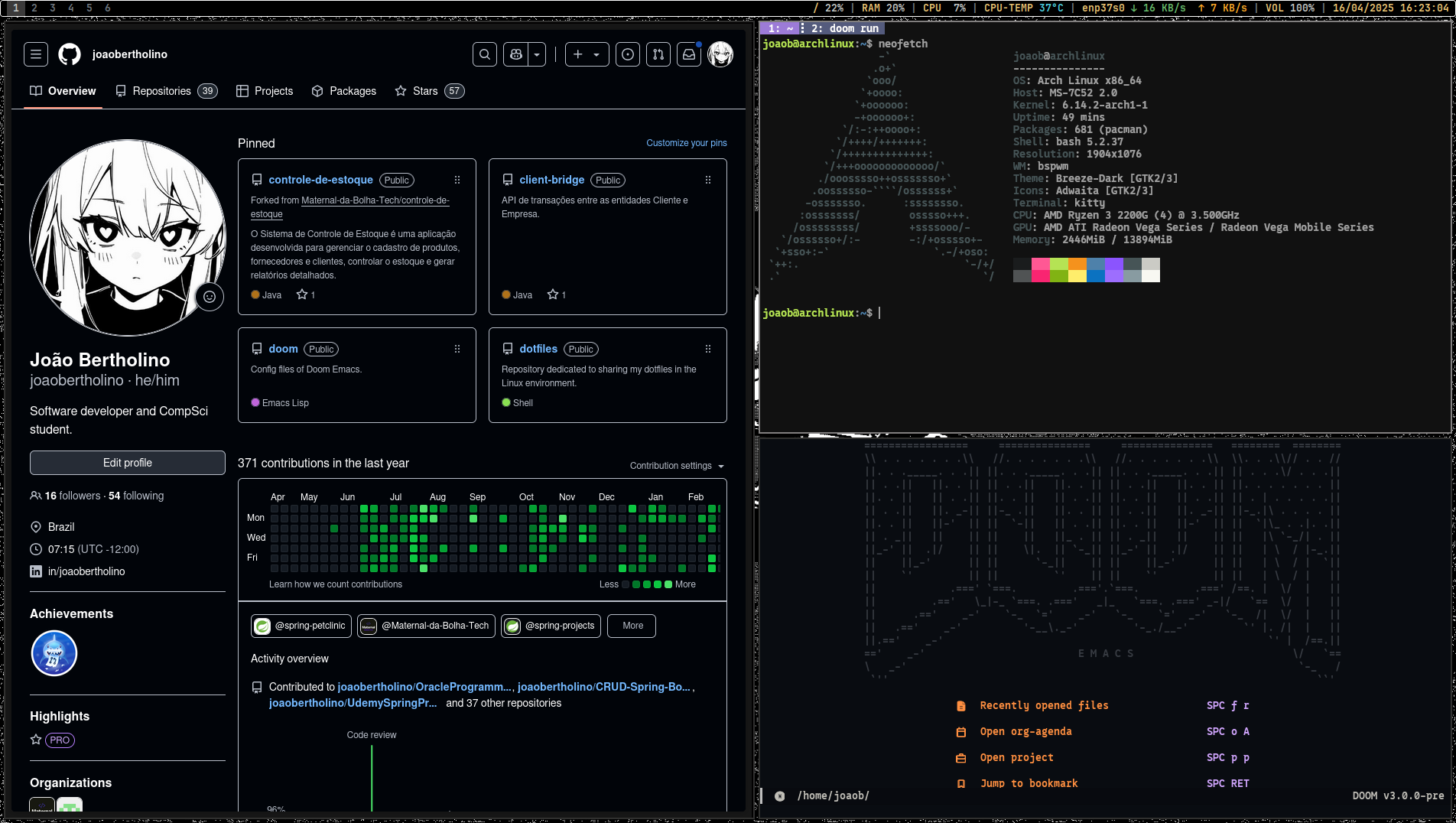Viewport: 1456px width, 823px height.
Task: View the 16 followers list
Action: tap(73, 496)
